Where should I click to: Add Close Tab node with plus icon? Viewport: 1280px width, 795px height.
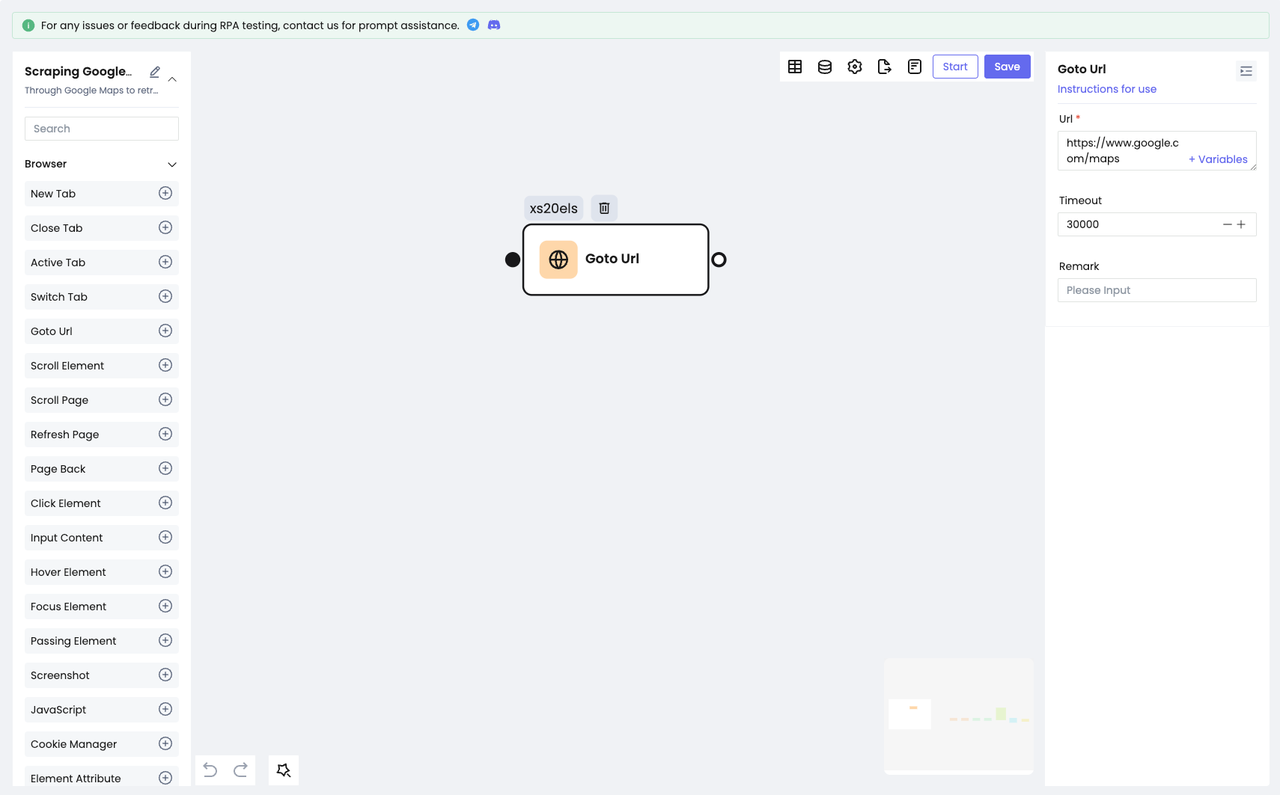165,228
